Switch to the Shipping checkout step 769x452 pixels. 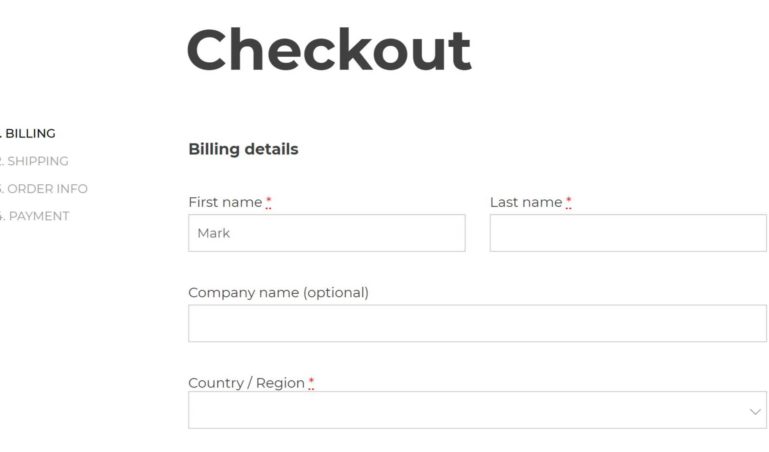(x=37, y=161)
